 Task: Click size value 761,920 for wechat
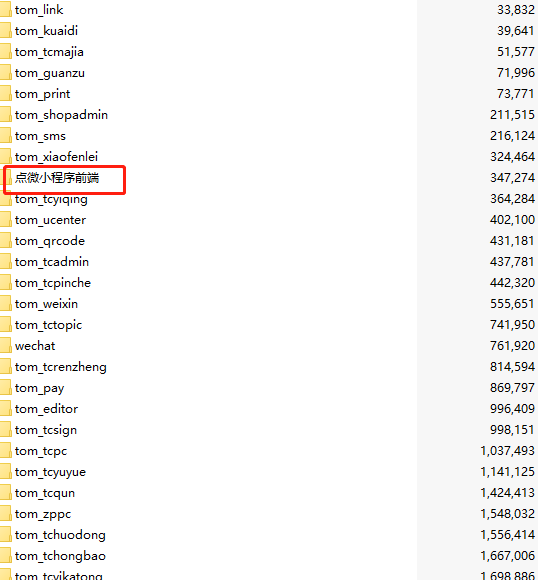click(512, 346)
